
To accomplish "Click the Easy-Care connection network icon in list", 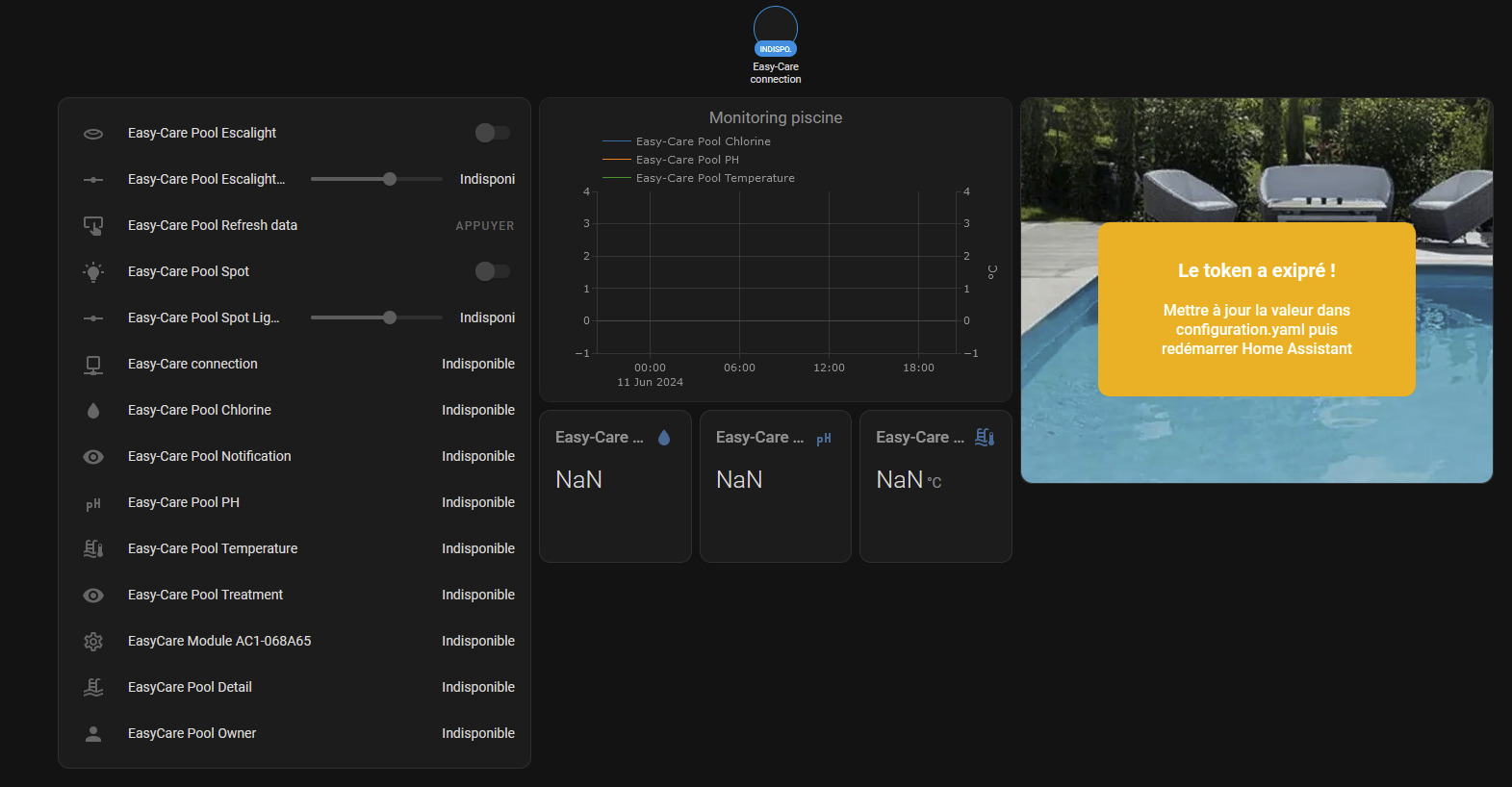I will (93, 365).
